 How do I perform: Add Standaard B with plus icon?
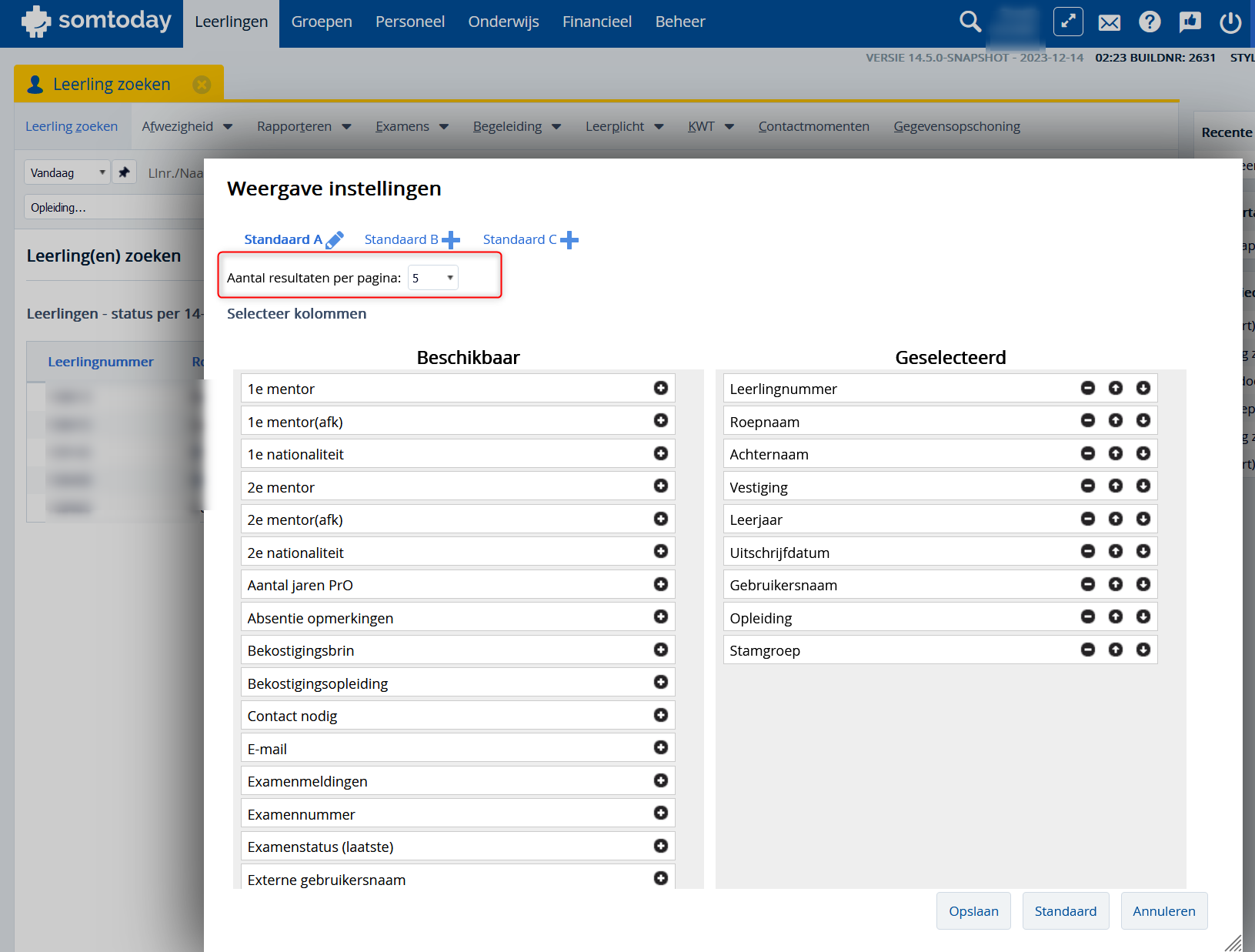pyautogui.click(x=451, y=240)
